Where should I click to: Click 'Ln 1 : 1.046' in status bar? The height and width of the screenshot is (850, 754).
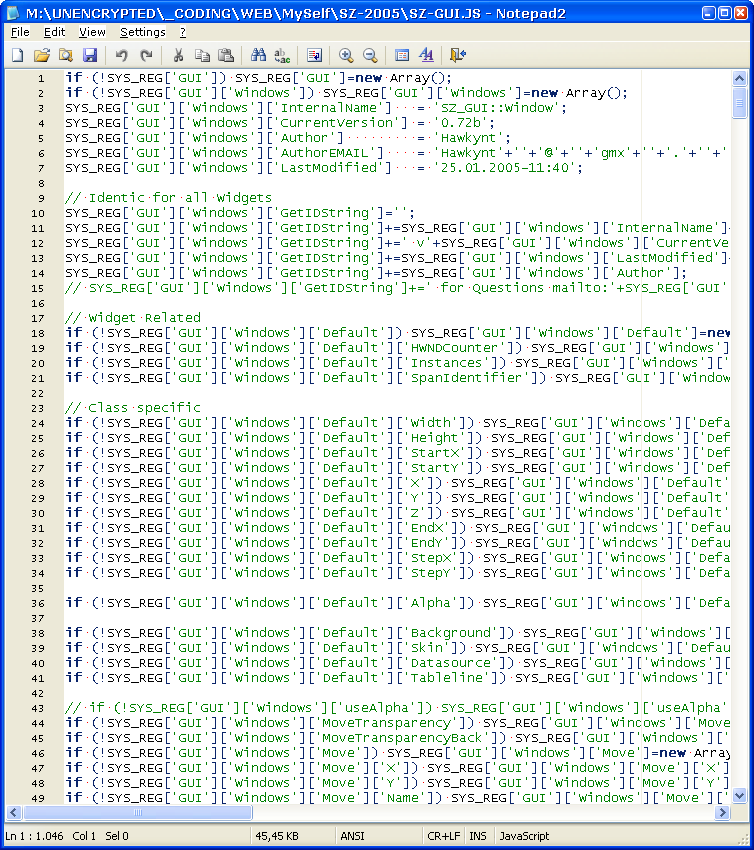click(34, 836)
